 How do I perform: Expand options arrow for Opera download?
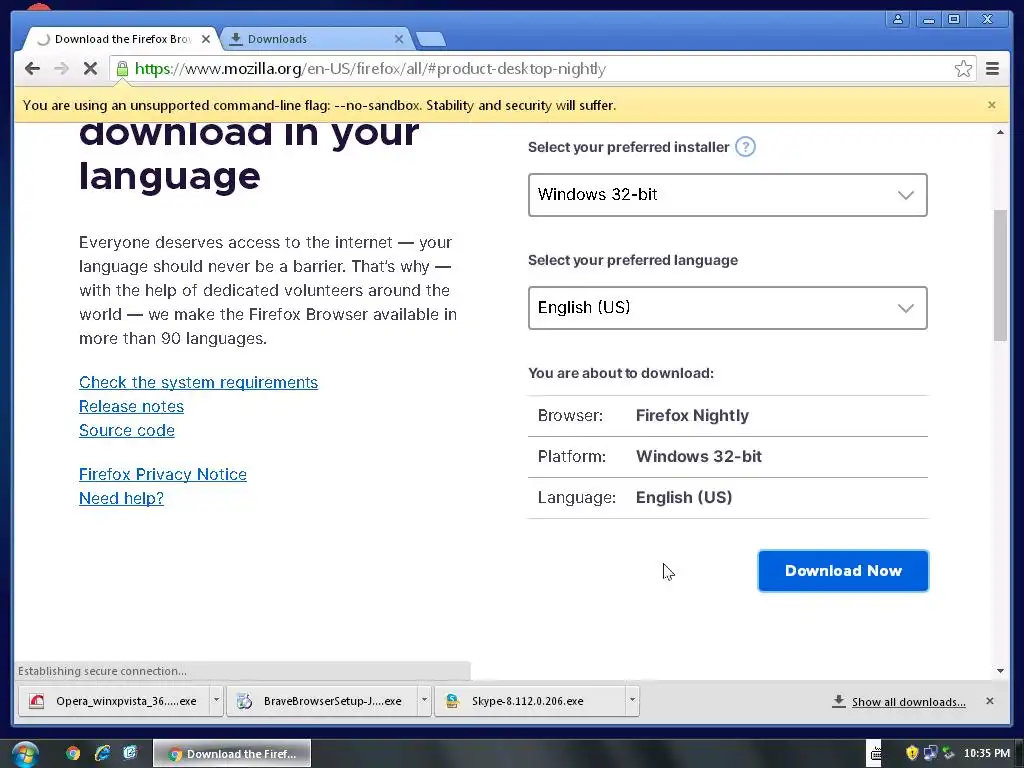[x=216, y=701]
